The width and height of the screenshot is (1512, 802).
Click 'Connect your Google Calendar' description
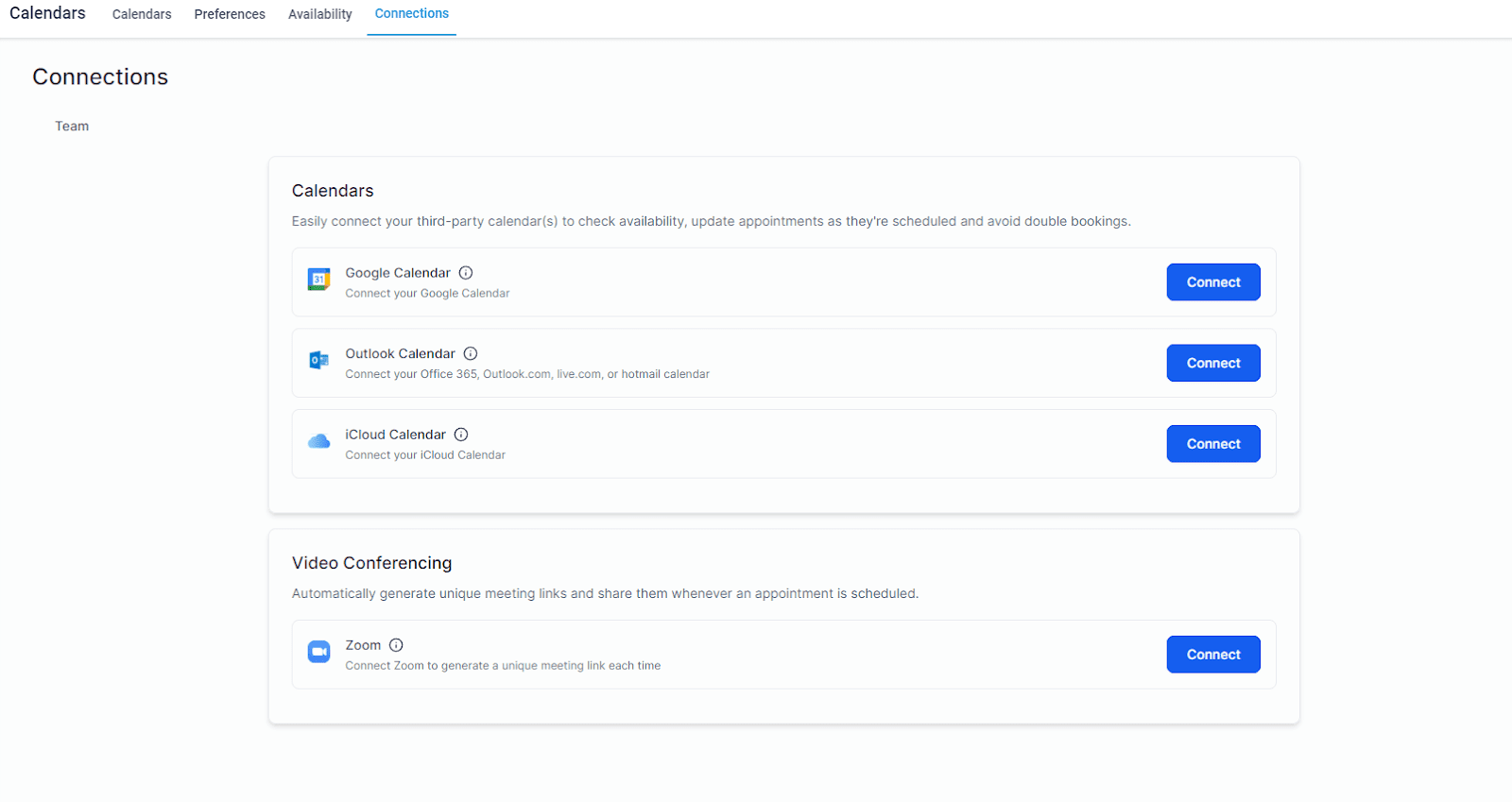[427, 294]
